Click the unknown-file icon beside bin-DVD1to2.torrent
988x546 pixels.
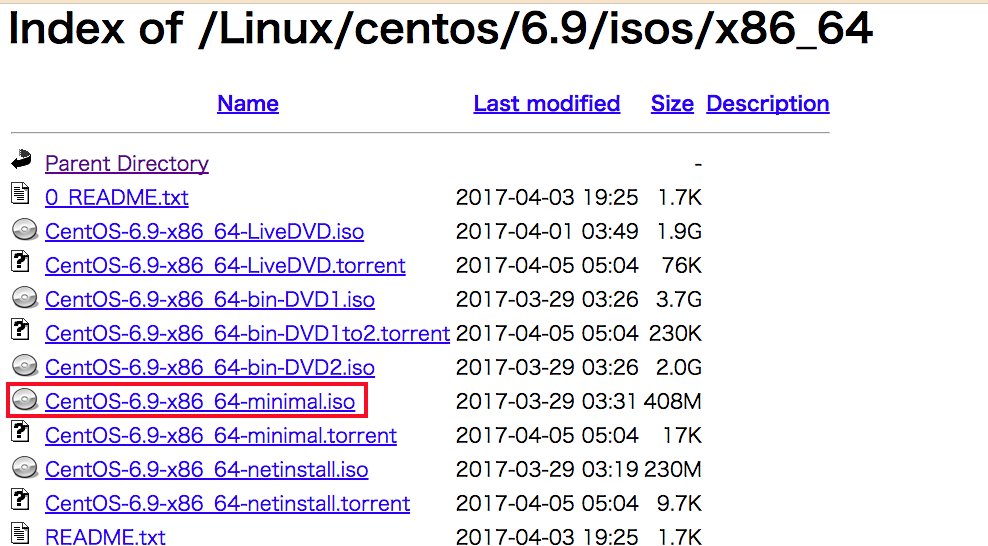21,329
